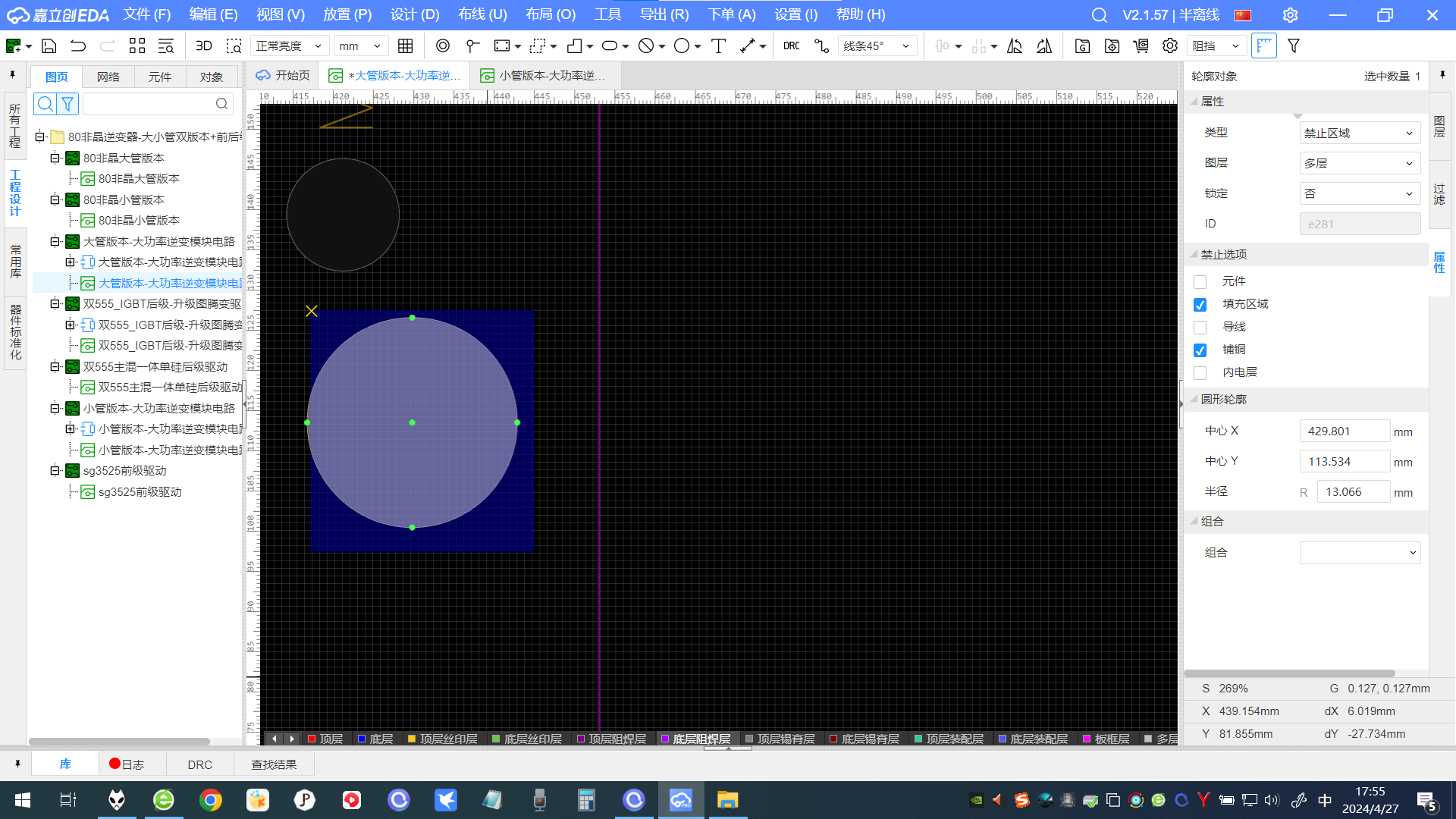Screen dimensions: 1456x819
Task: Select the via placement tool
Action: point(443,46)
